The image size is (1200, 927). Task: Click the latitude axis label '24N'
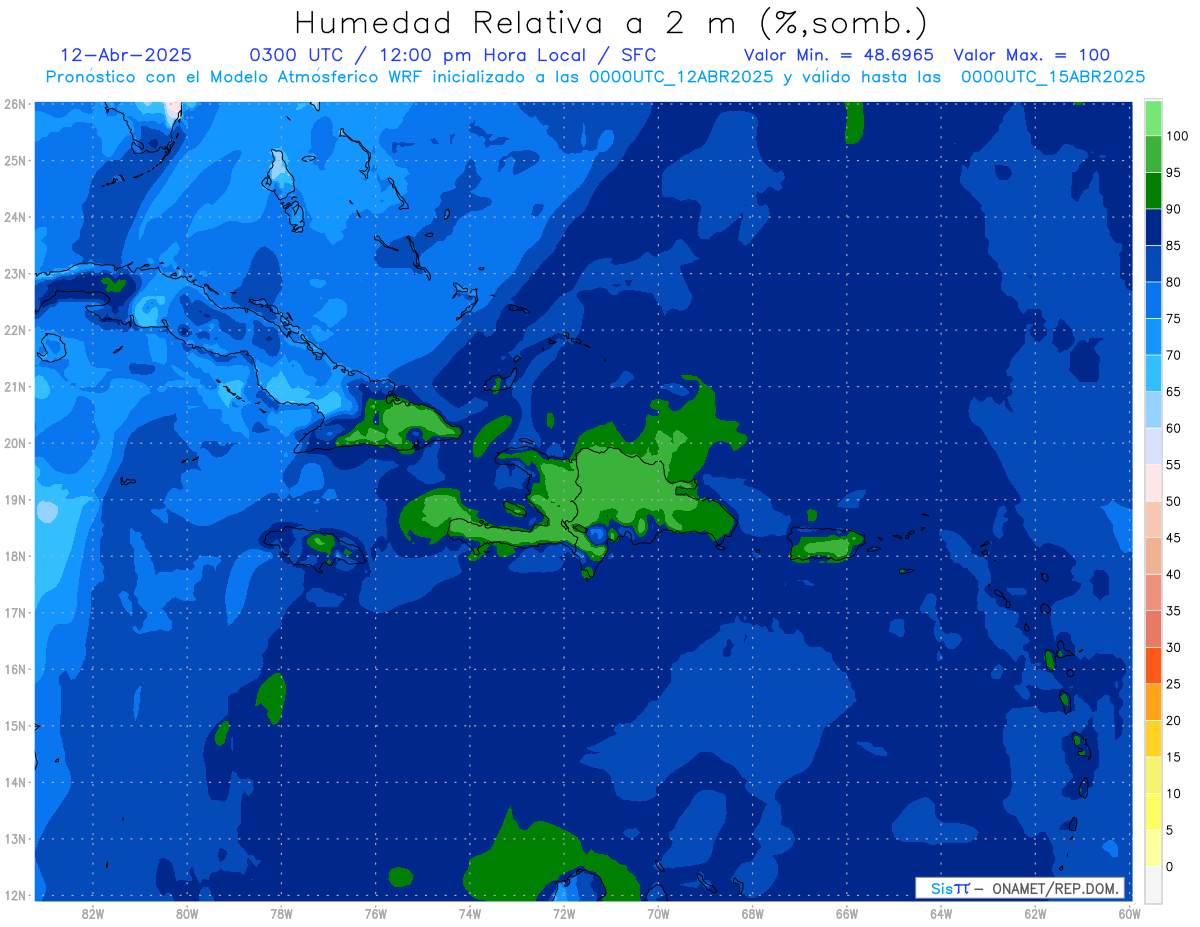[14, 217]
